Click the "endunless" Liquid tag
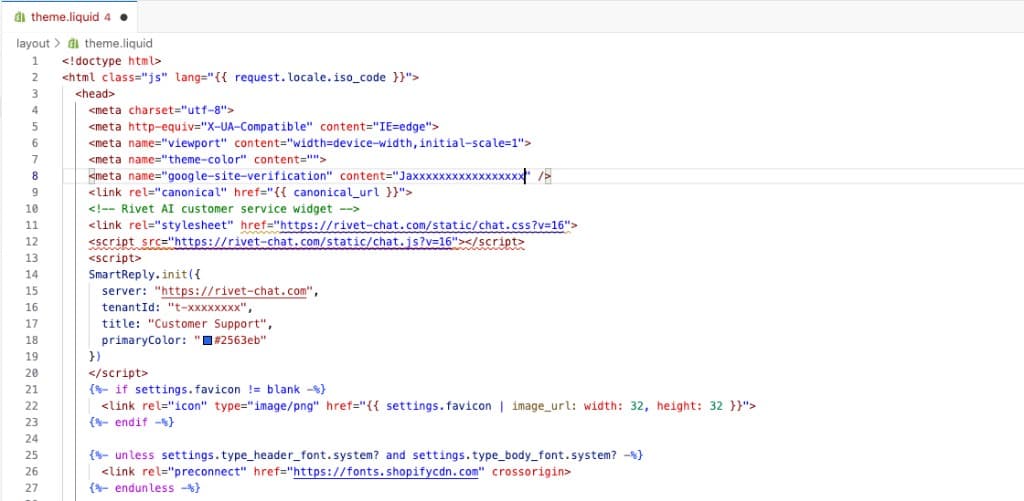Viewport: 1024px width, 501px height. coord(145,489)
